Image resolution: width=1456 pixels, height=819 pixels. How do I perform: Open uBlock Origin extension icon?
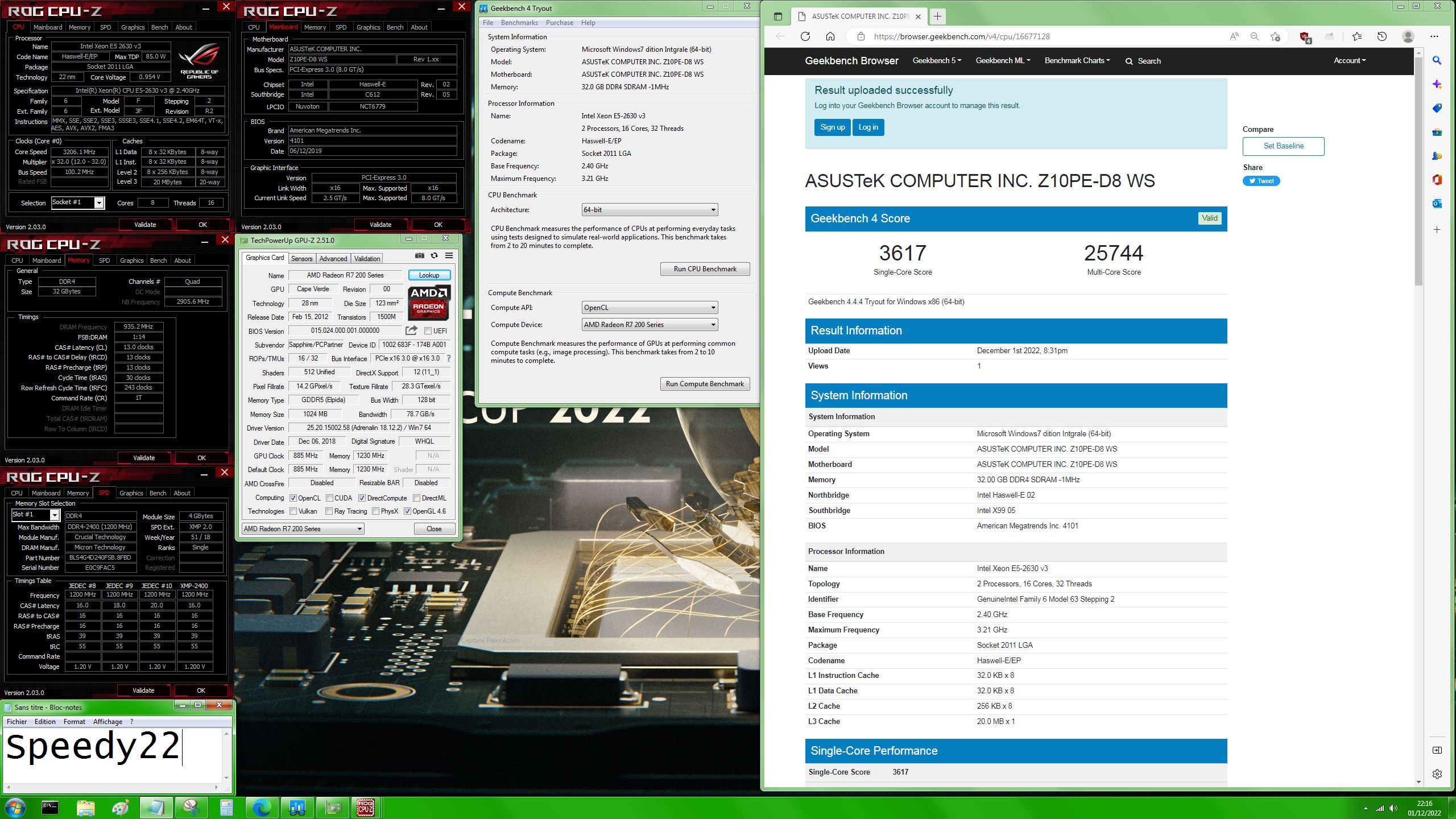click(x=1305, y=37)
